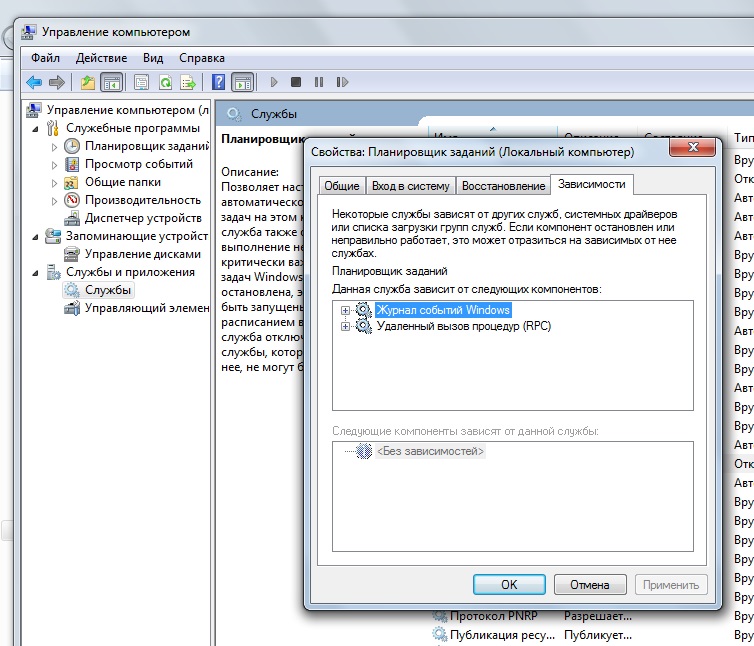Image resolution: width=754 pixels, height=646 pixels.
Task: Click the Start service play icon
Action: tap(274, 82)
